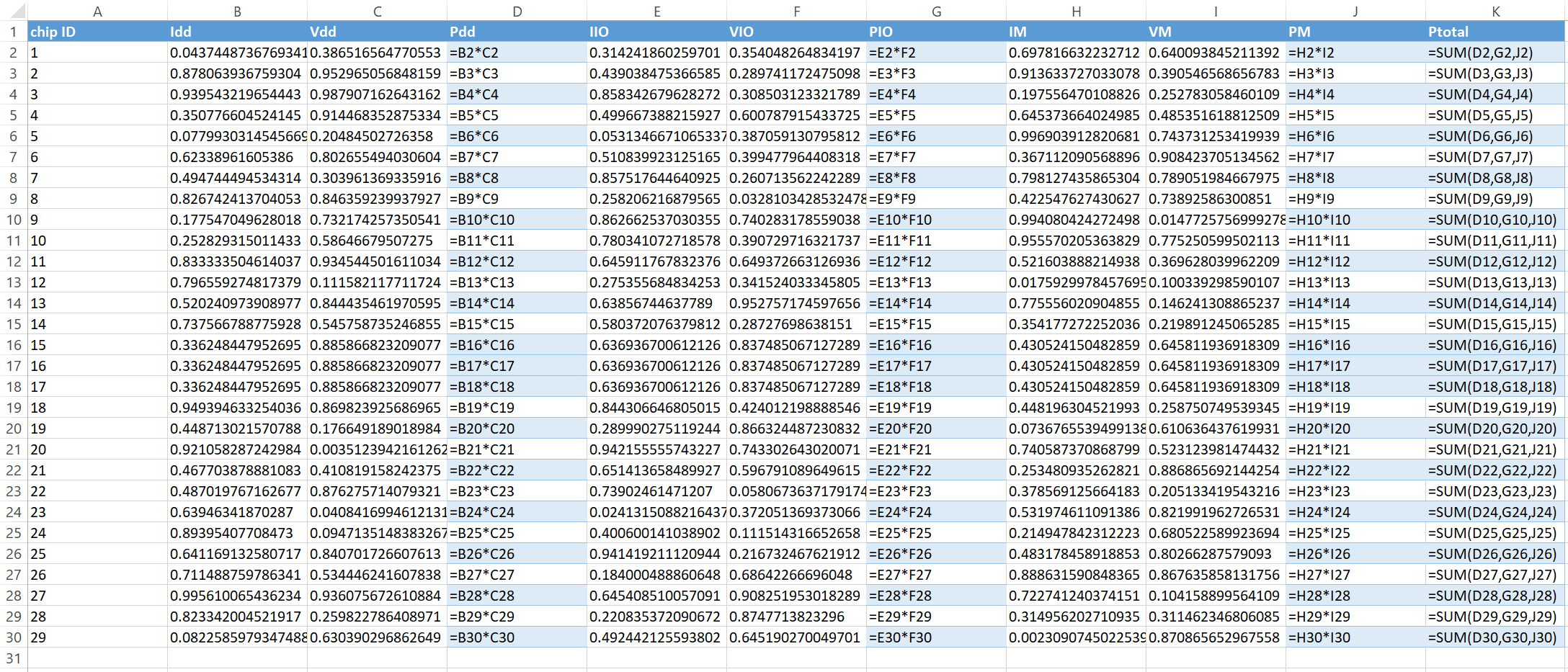Screen dimensions: 1568x672
Task: Select the cell containing =SUM(D30,G30,J30)
Action: tap(1495, 637)
